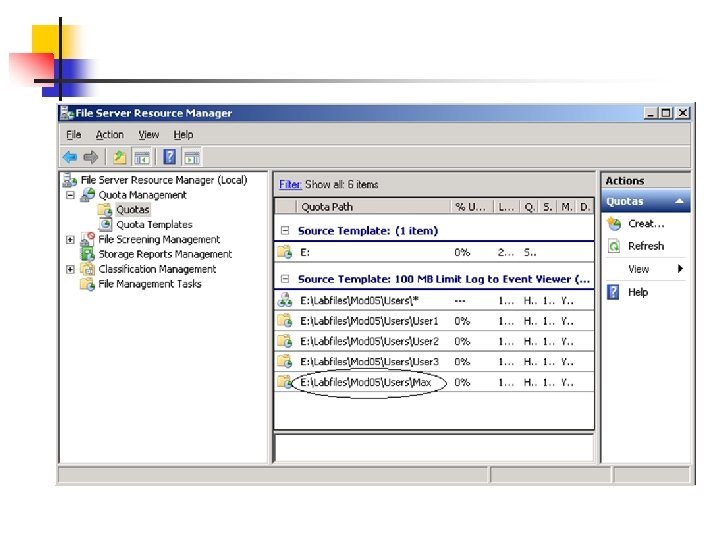Sort by the L... column header
Image resolution: width=720 pixels, height=540 pixels.
point(506,207)
